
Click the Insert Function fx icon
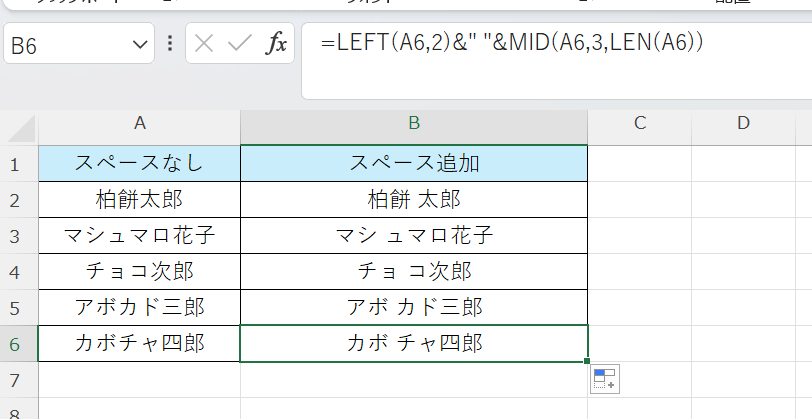click(x=276, y=44)
